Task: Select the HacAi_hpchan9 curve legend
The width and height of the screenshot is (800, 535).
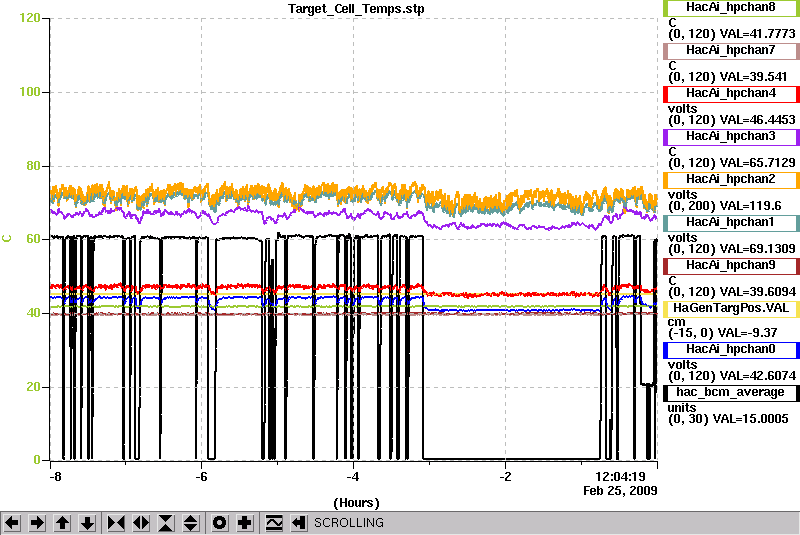Action: click(x=731, y=266)
